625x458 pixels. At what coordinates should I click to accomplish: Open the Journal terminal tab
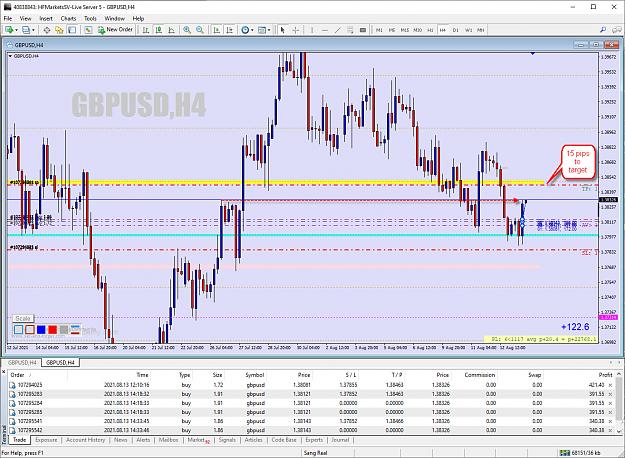tap(340, 440)
